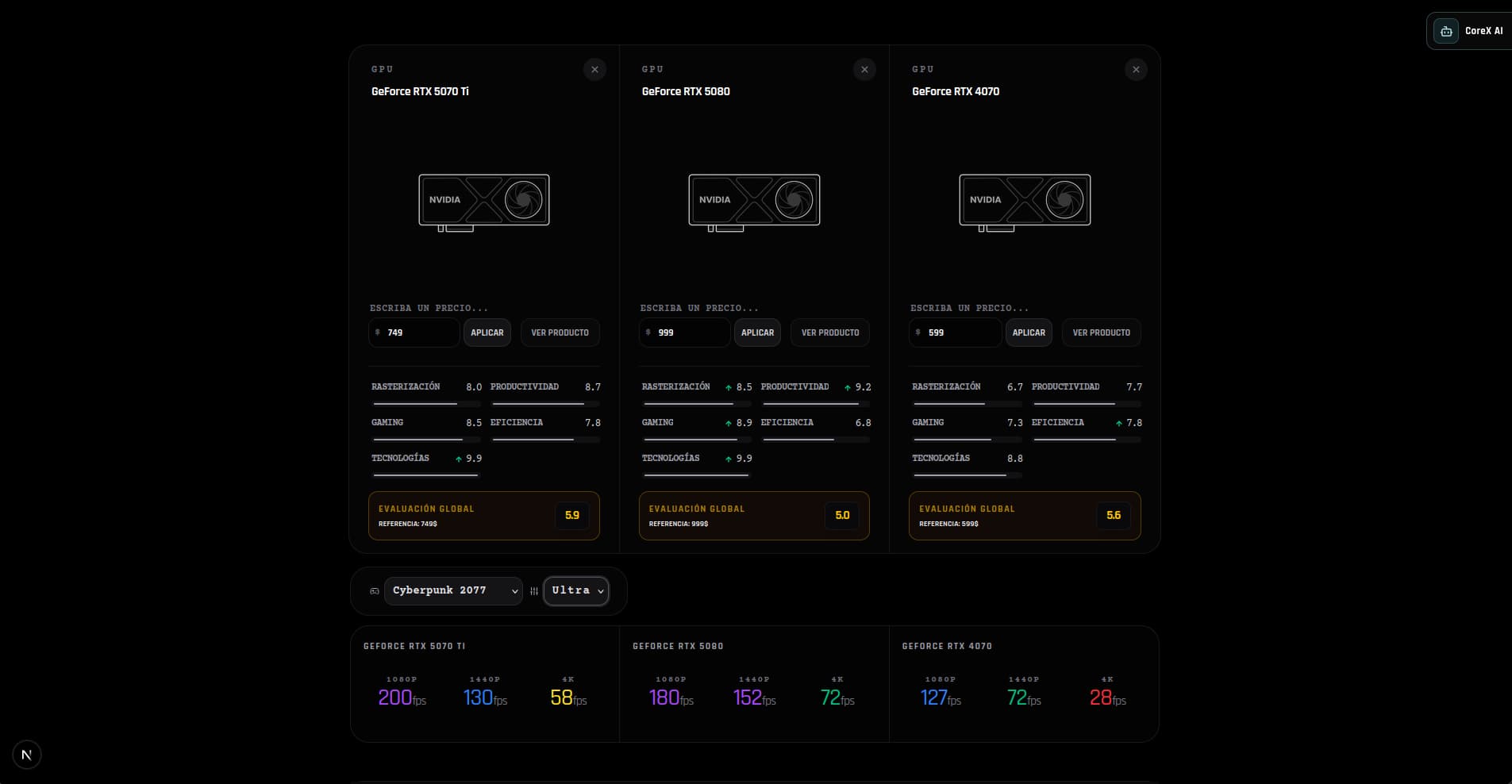Click the RTX 5080 Eficiencia score 6.8

[x=864, y=423]
